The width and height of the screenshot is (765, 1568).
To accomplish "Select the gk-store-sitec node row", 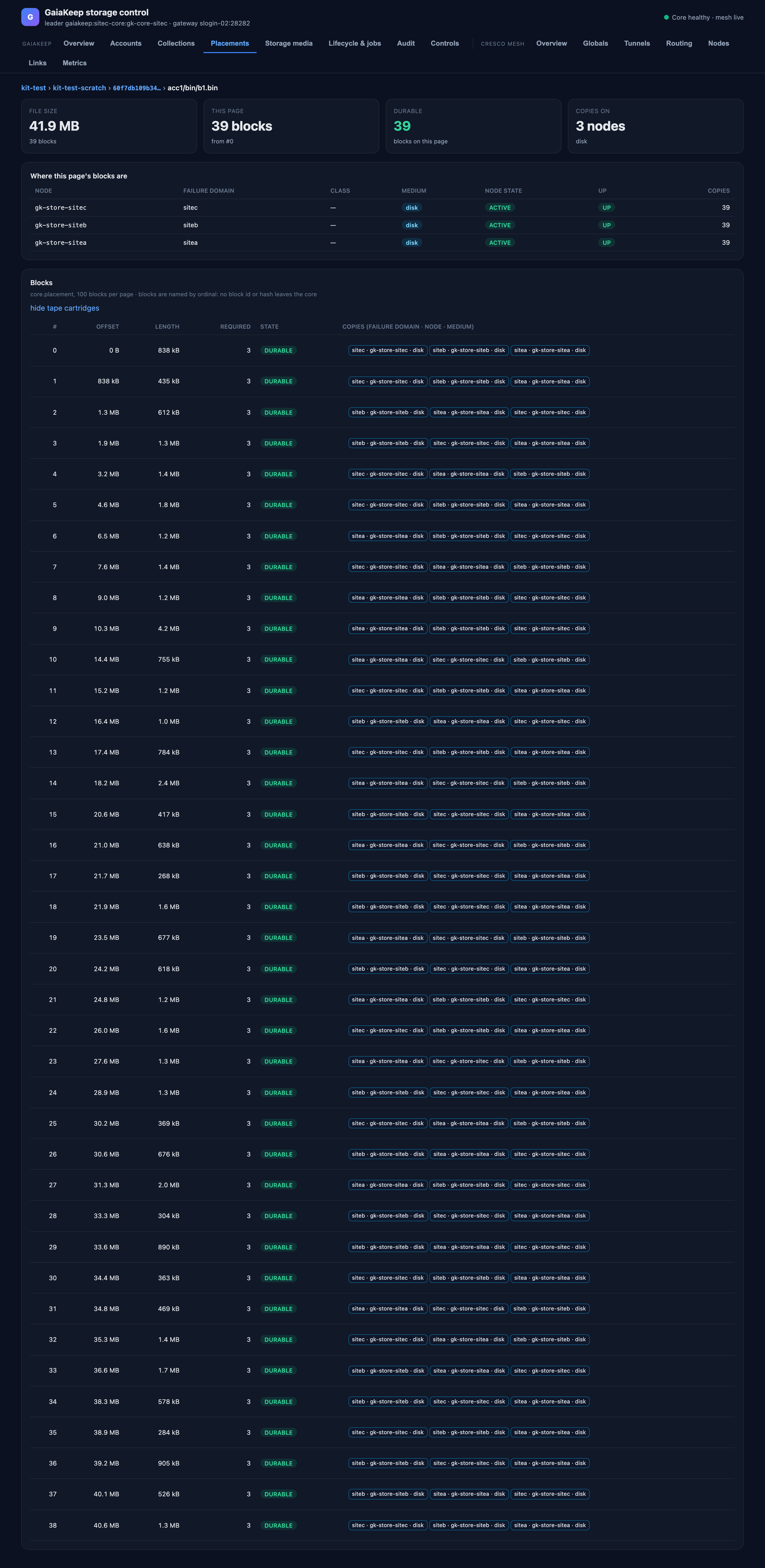I will pos(382,208).
